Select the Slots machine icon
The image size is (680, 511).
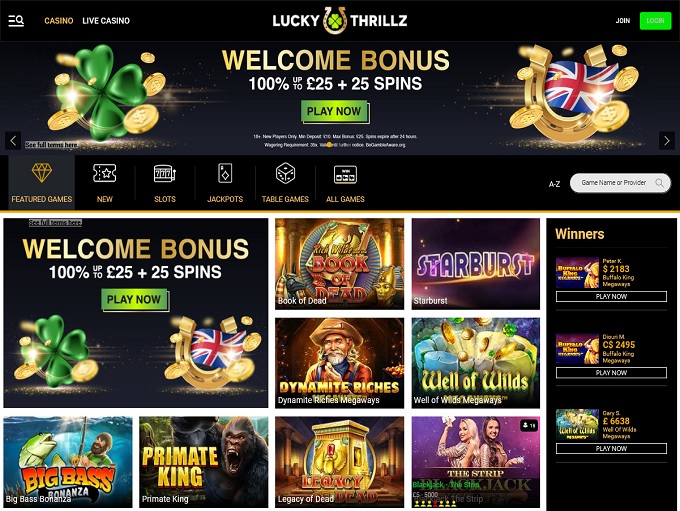(x=165, y=174)
